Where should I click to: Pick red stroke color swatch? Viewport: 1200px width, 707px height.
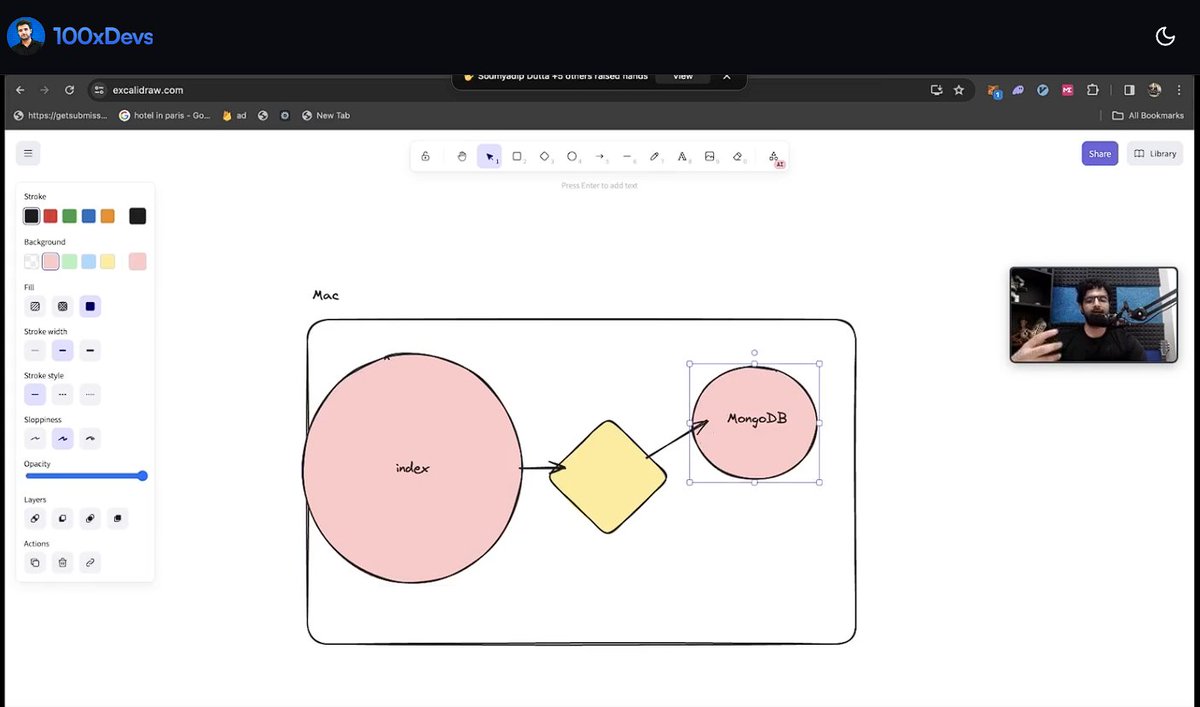coord(51,216)
